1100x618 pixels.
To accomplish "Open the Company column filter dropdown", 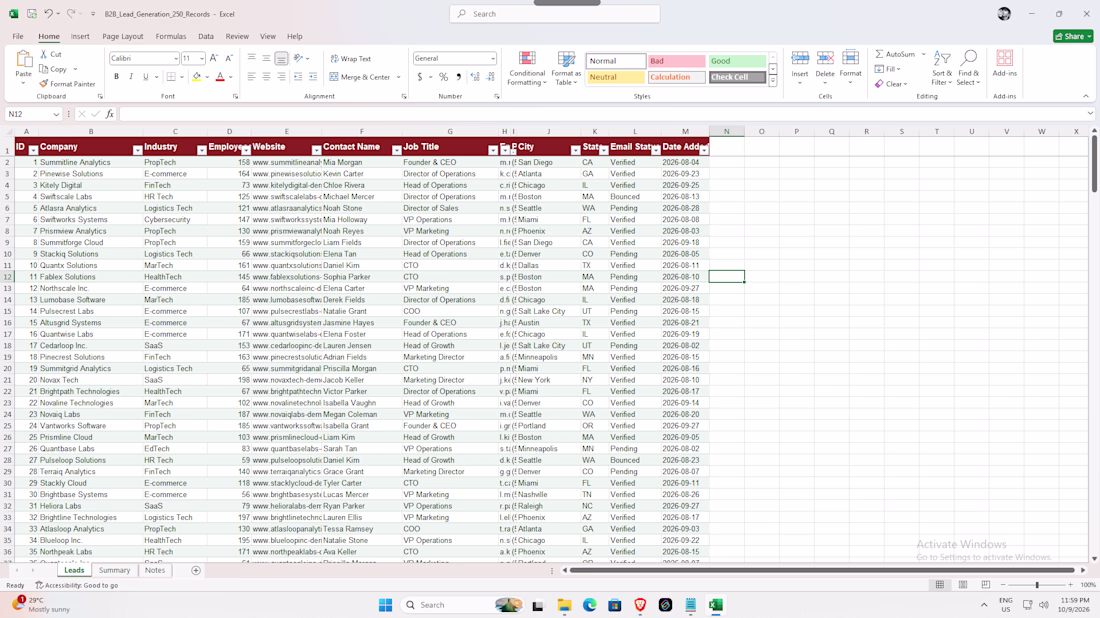I will [138, 150].
